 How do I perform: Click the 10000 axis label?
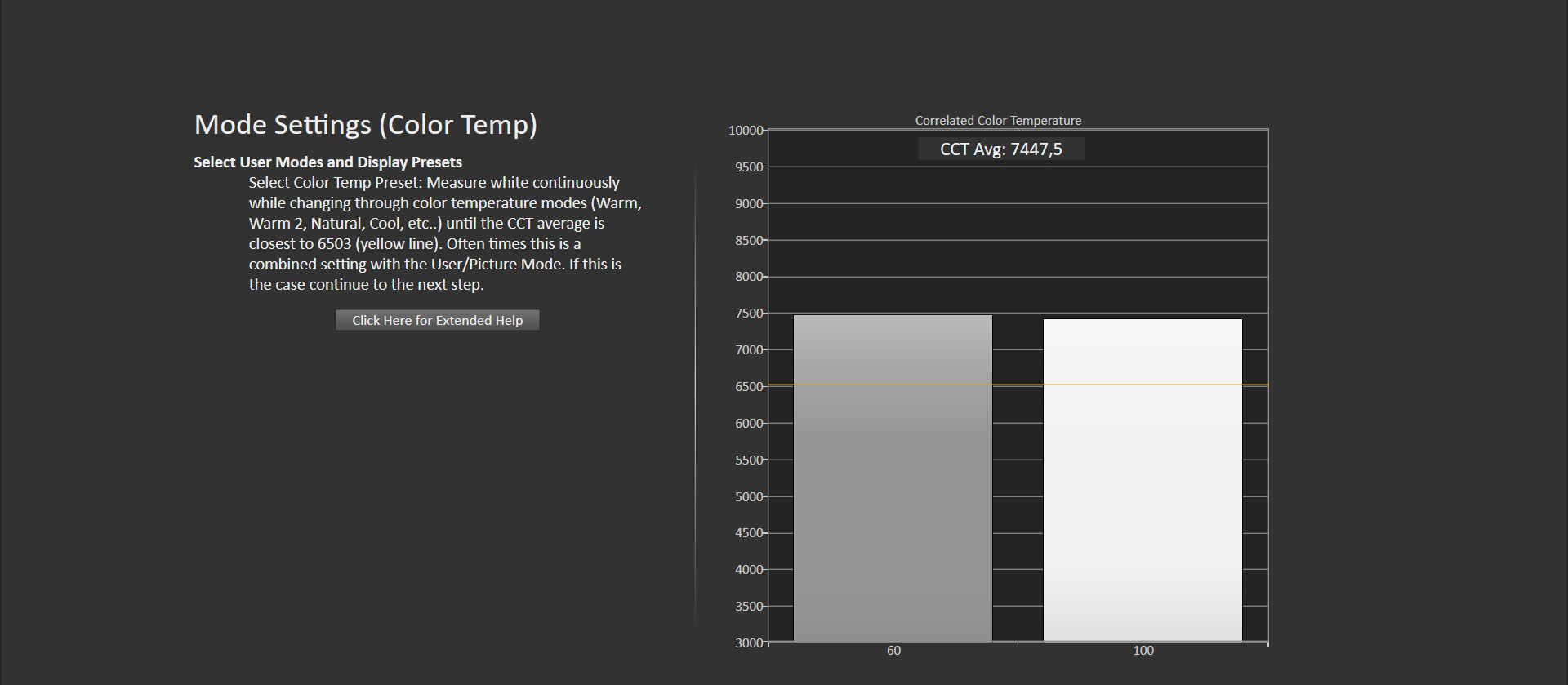pos(746,131)
